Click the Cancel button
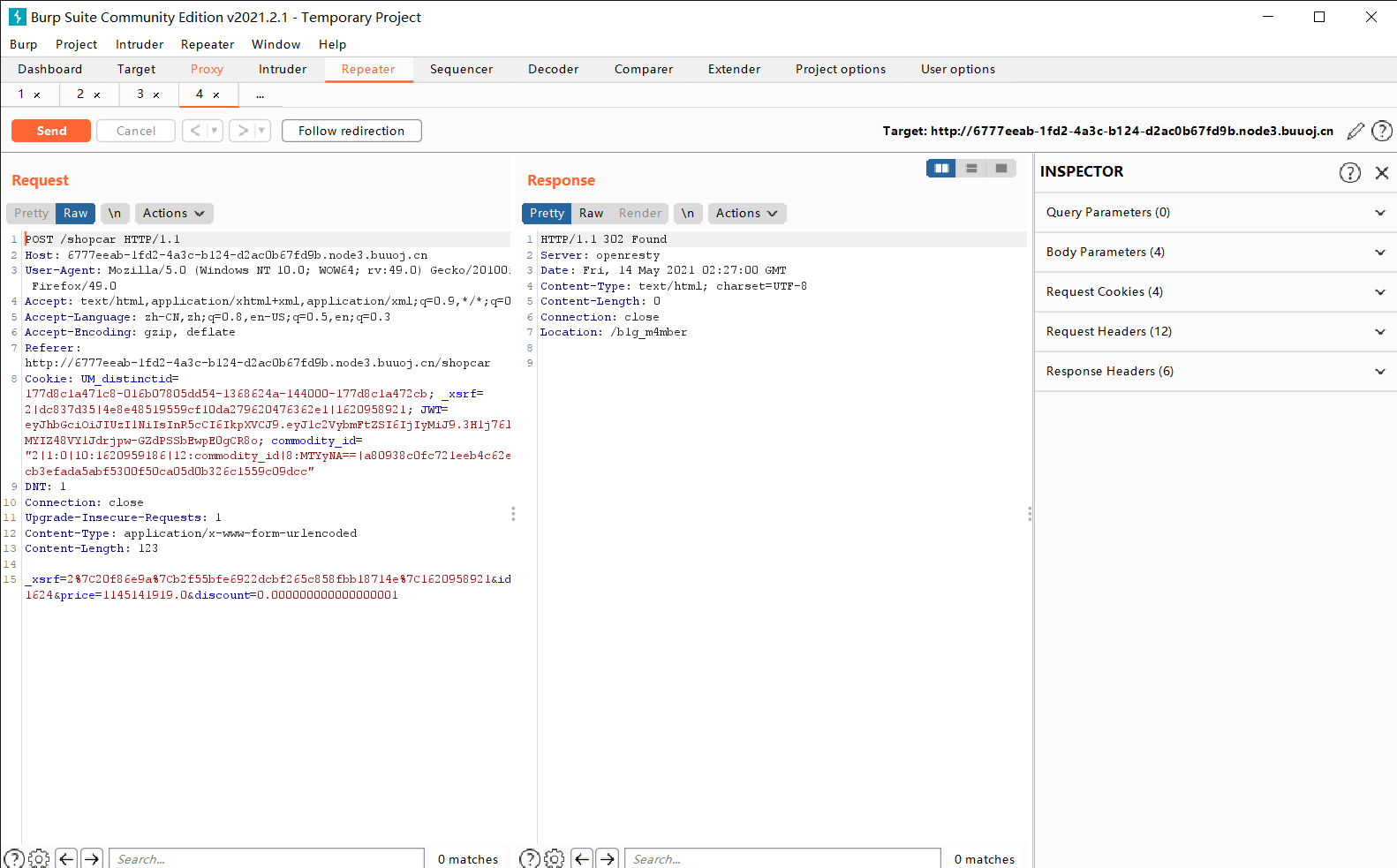The width and height of the screenshot is (1397, 868). point(136,131)
